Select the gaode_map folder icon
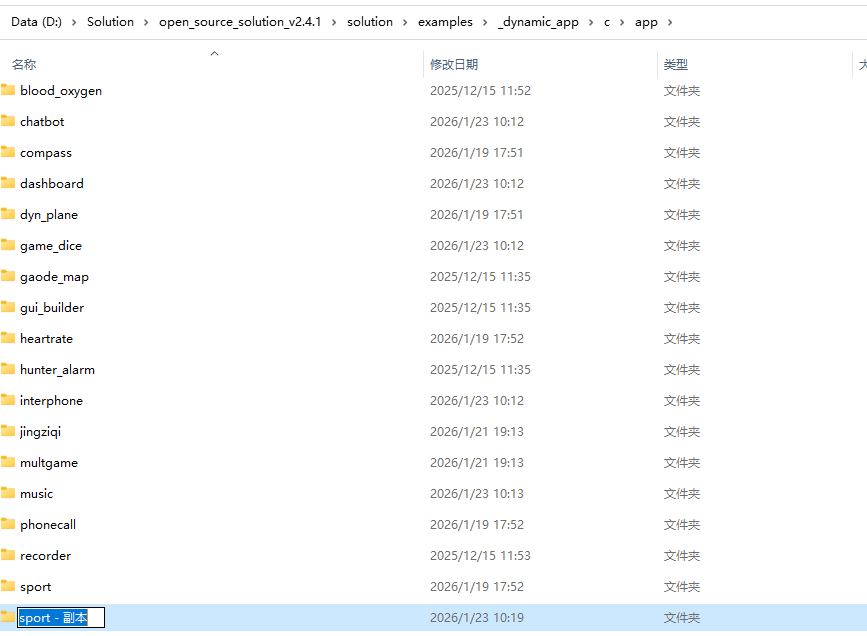 coord(8,275)
